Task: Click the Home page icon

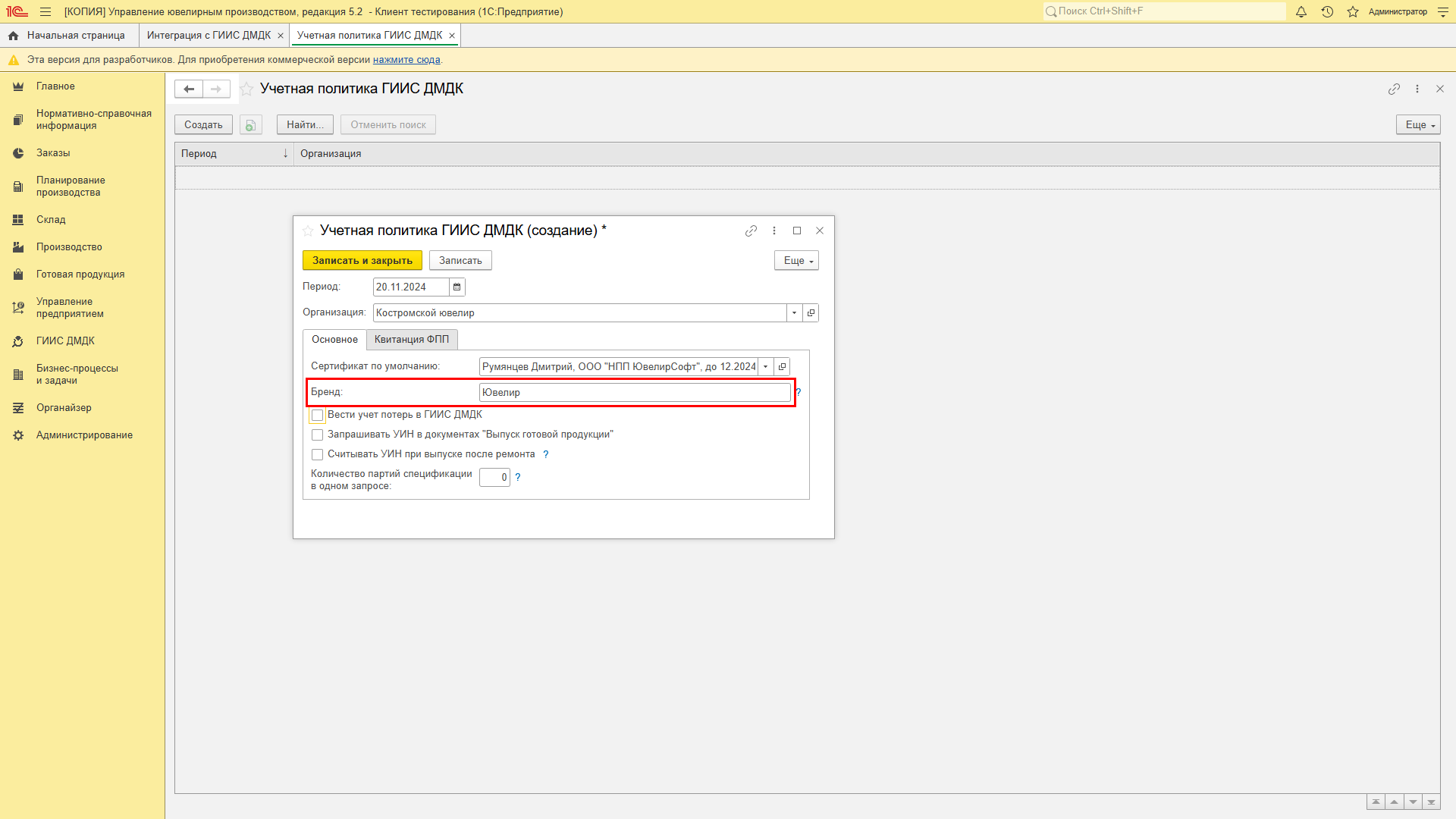Action: pos(13,36)
